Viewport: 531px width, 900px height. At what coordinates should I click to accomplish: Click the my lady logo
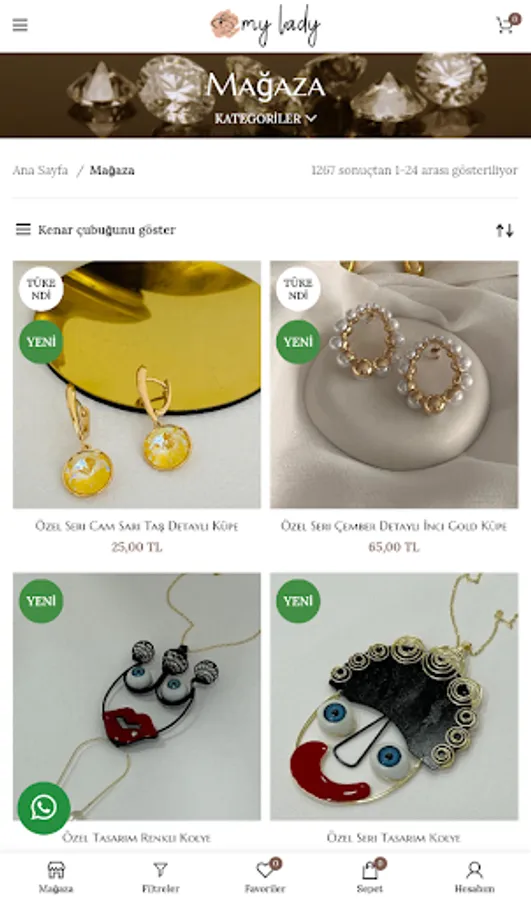[x=265, y=25]
